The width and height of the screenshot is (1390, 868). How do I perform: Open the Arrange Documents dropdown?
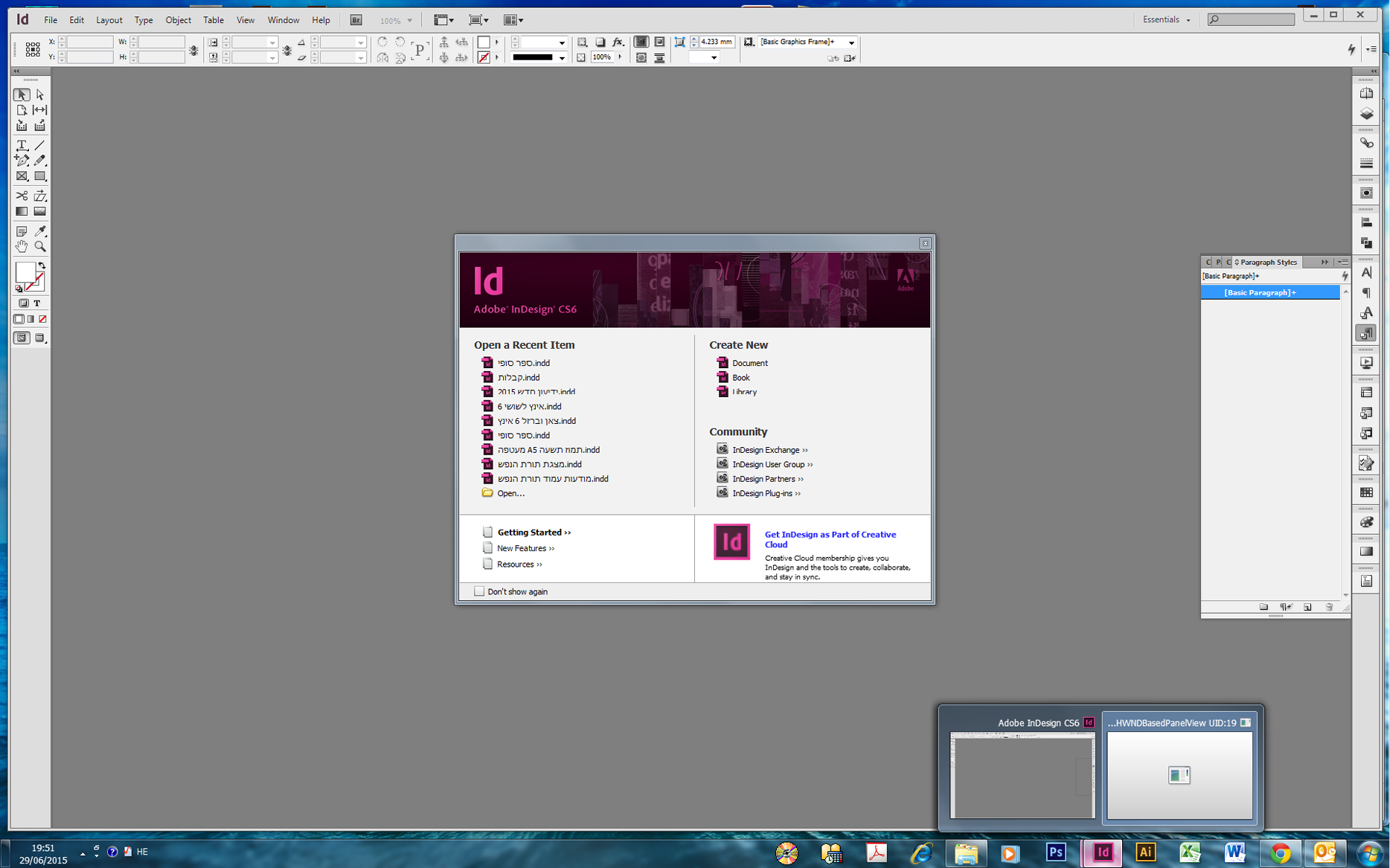[513, 20]
